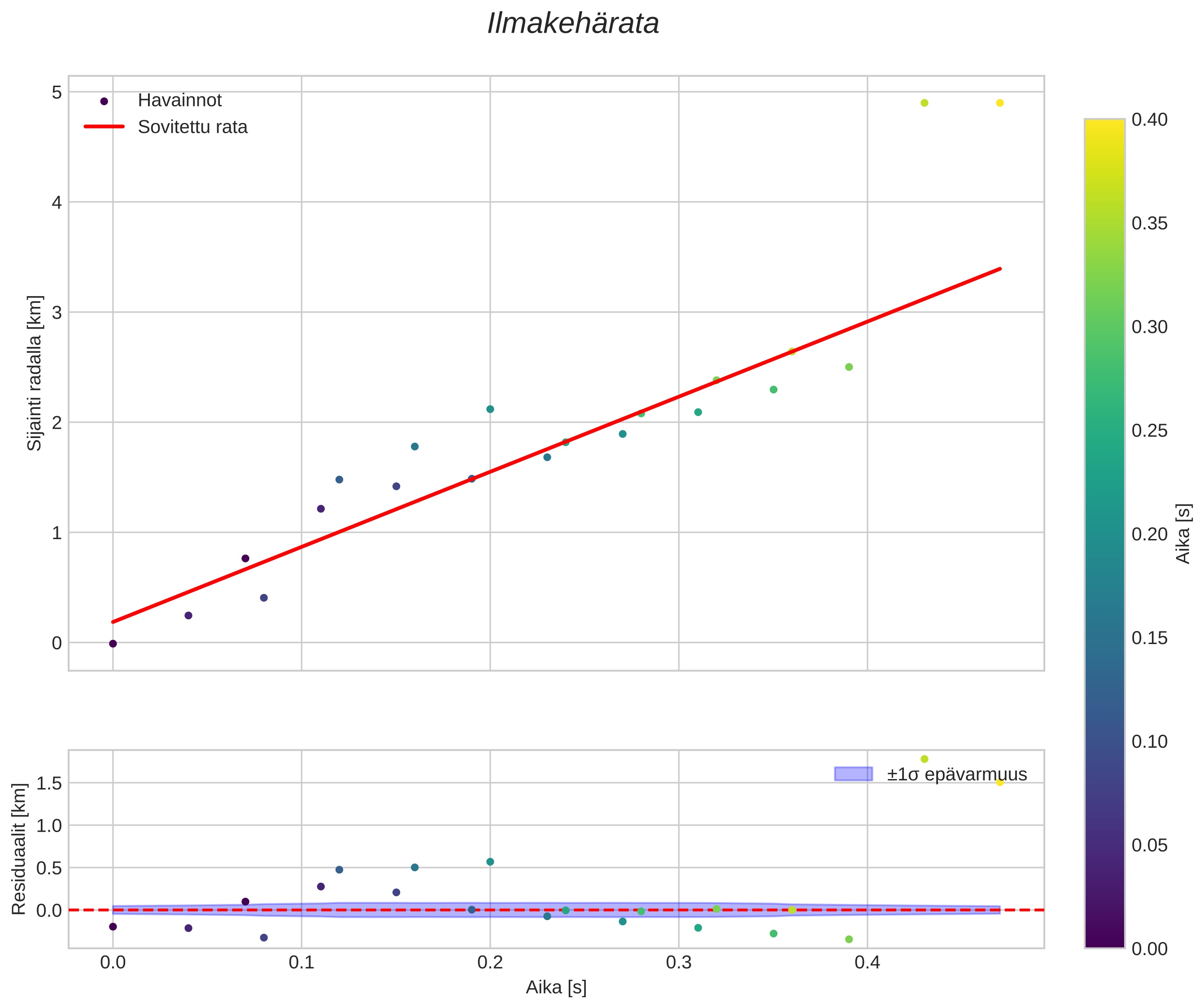Click the 0.3 tick label on x-axis
Image resolution: width=1204 pixels, height=1008 pixels.
click(x=678, y=963)
